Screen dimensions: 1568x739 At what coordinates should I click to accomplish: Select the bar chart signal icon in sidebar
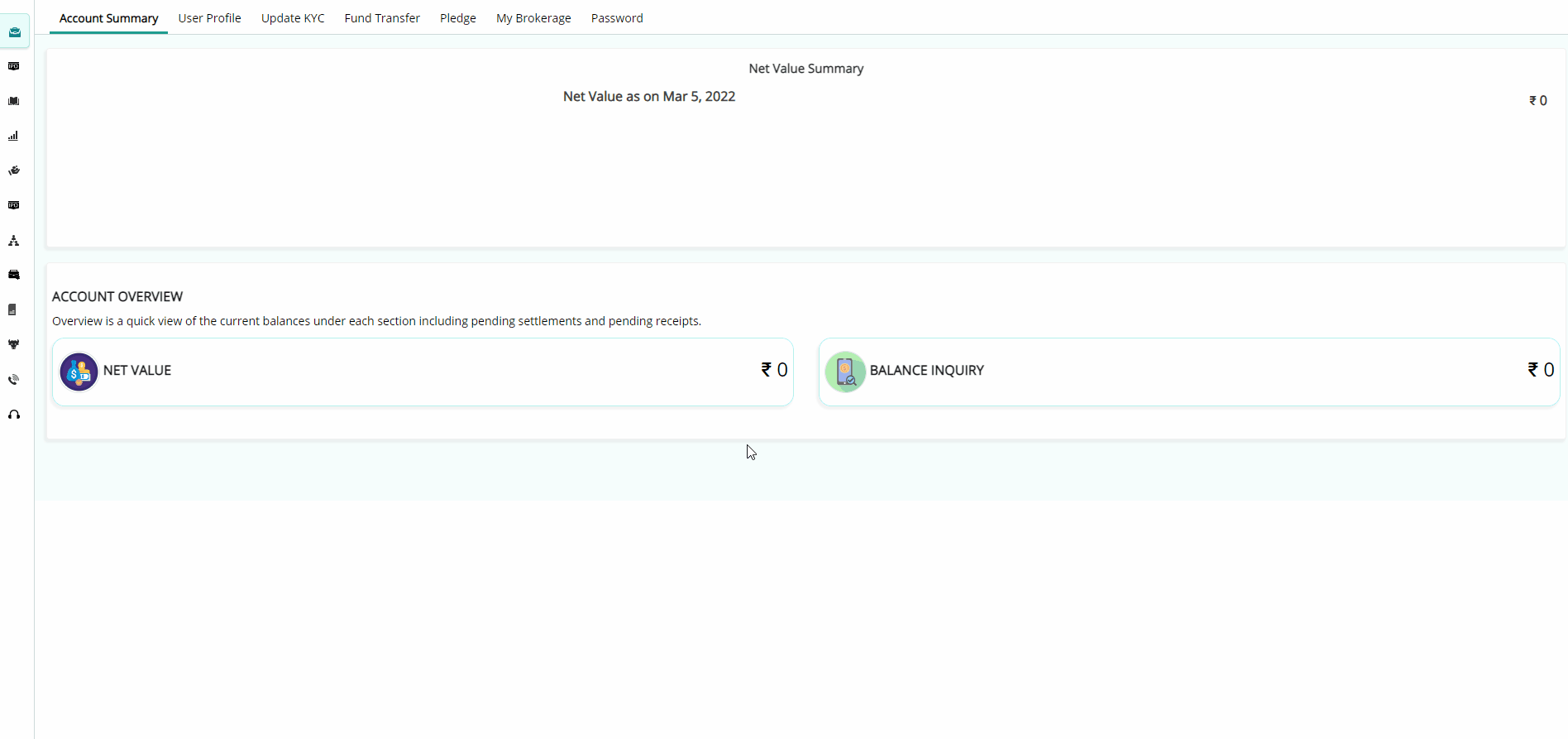coord(13,136)
